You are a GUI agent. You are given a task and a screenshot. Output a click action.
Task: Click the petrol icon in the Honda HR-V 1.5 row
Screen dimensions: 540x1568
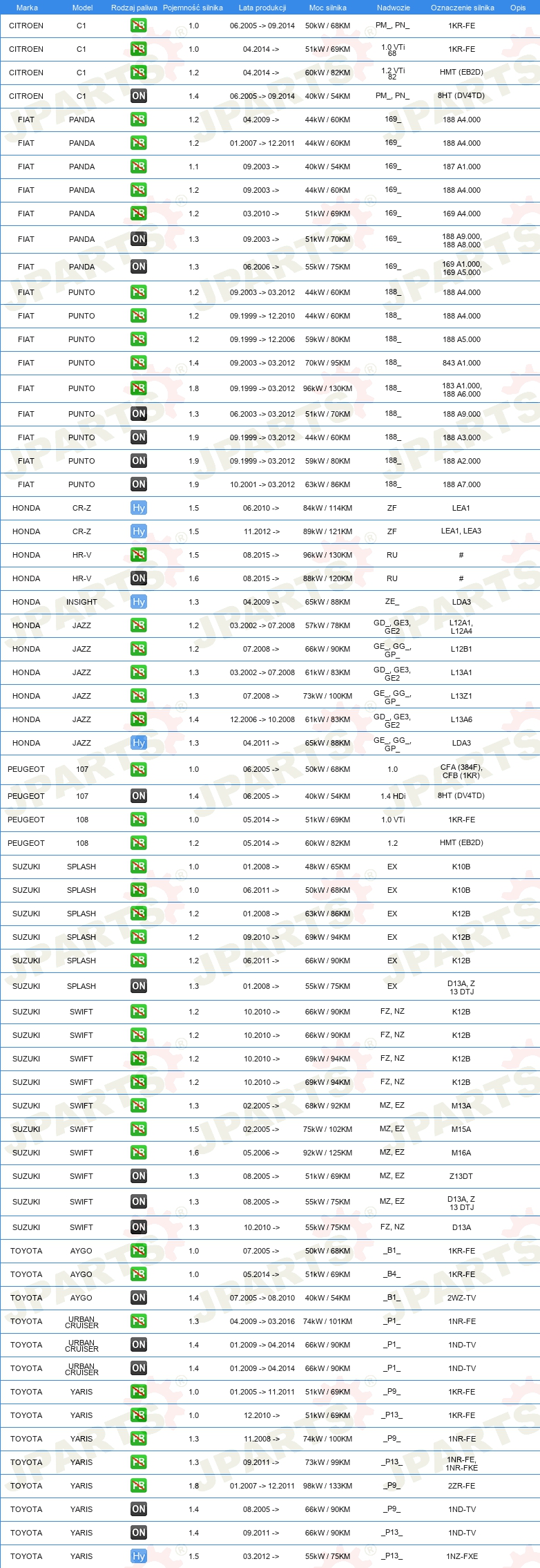click(x=139, y=555)
